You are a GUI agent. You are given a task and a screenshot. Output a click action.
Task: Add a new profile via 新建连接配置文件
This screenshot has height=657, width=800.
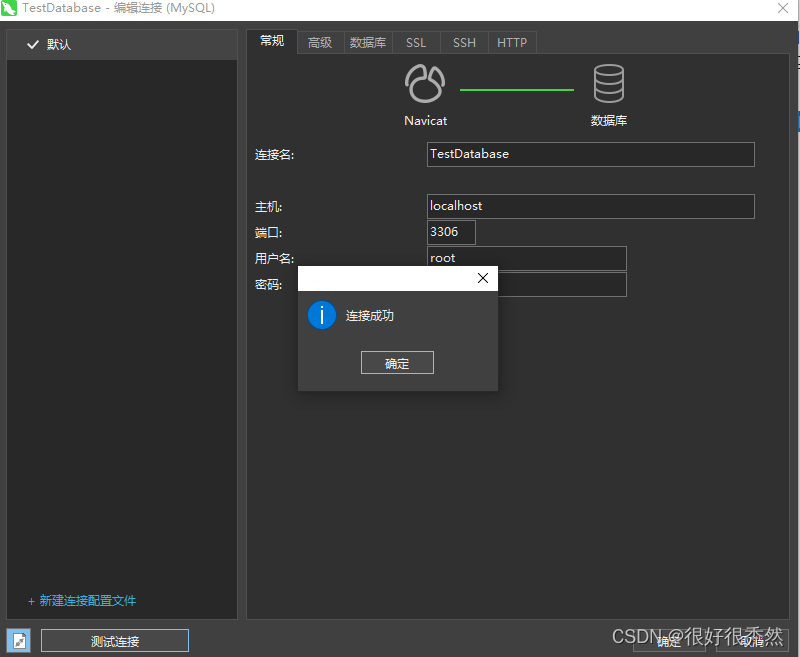pos(82,601)
